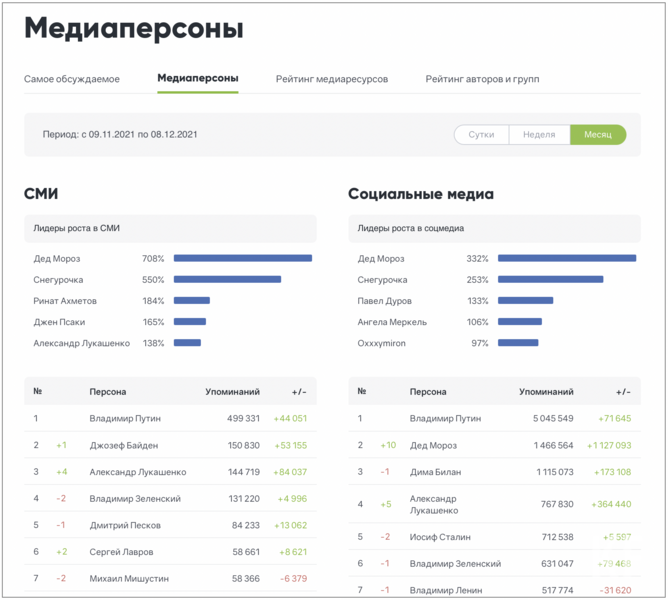Set period to Сутки

(481, 135)
